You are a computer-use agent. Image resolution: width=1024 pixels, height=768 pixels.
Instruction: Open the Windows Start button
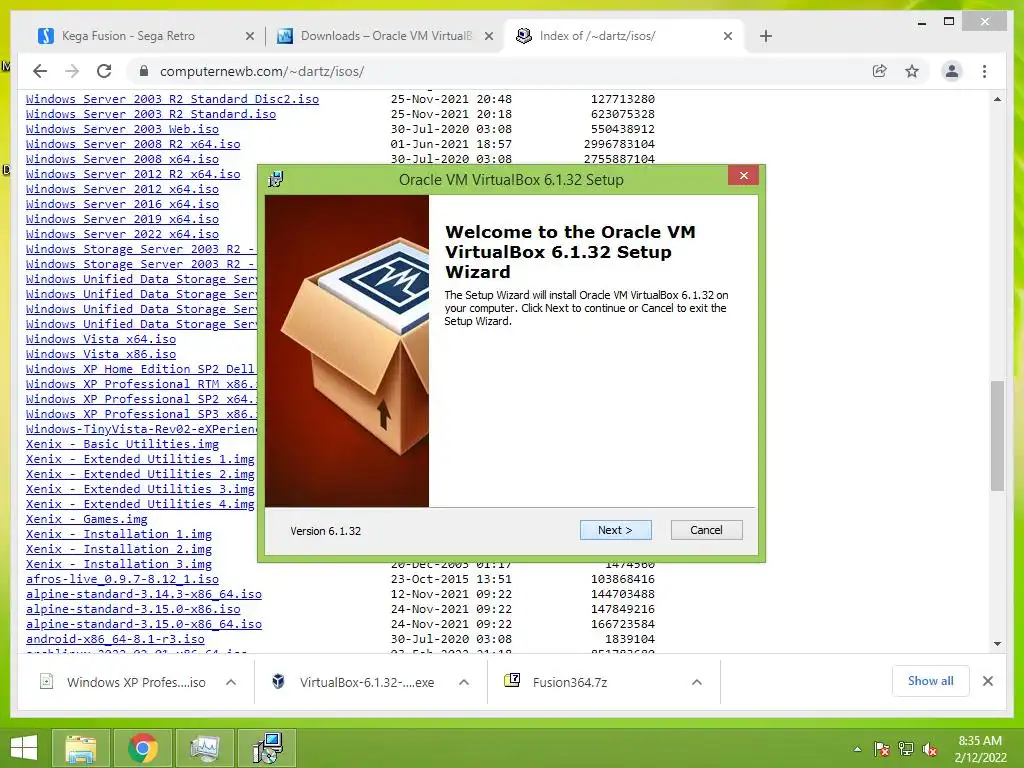[x=24, y=748]
